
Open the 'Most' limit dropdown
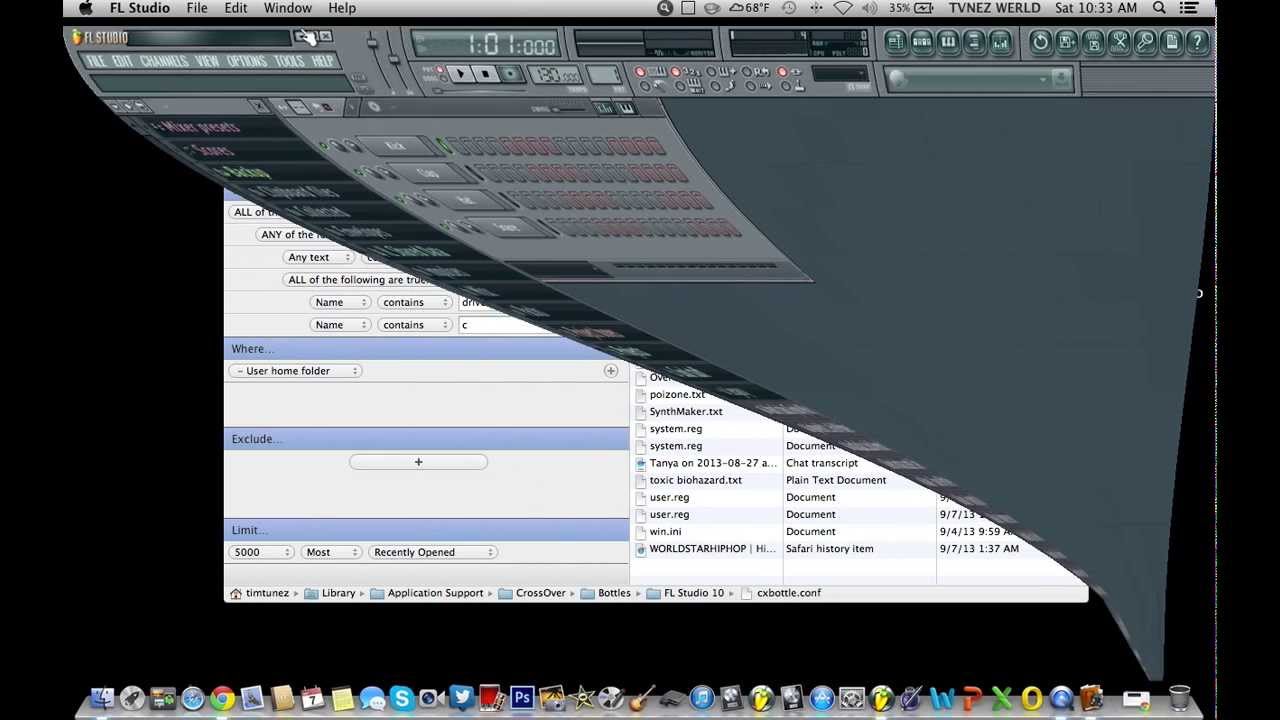coord(332,552)
